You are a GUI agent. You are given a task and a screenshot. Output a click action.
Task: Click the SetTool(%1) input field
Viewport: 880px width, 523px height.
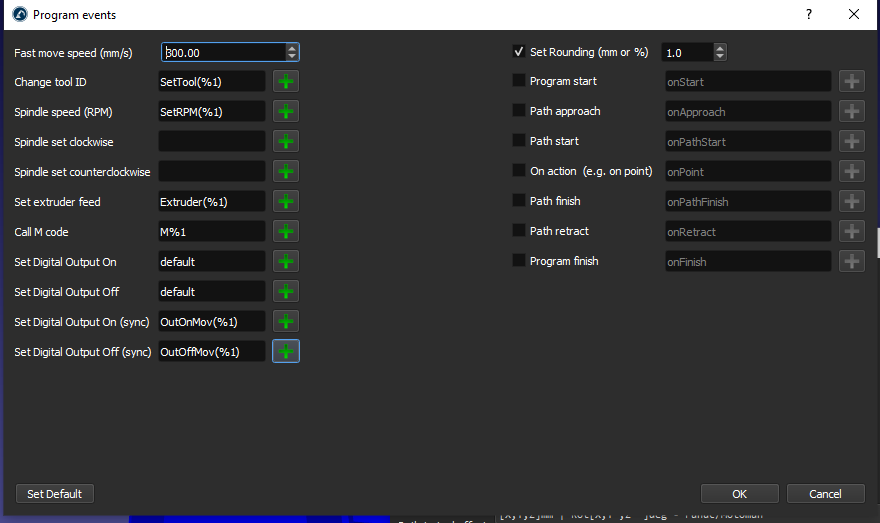(212, 81)
